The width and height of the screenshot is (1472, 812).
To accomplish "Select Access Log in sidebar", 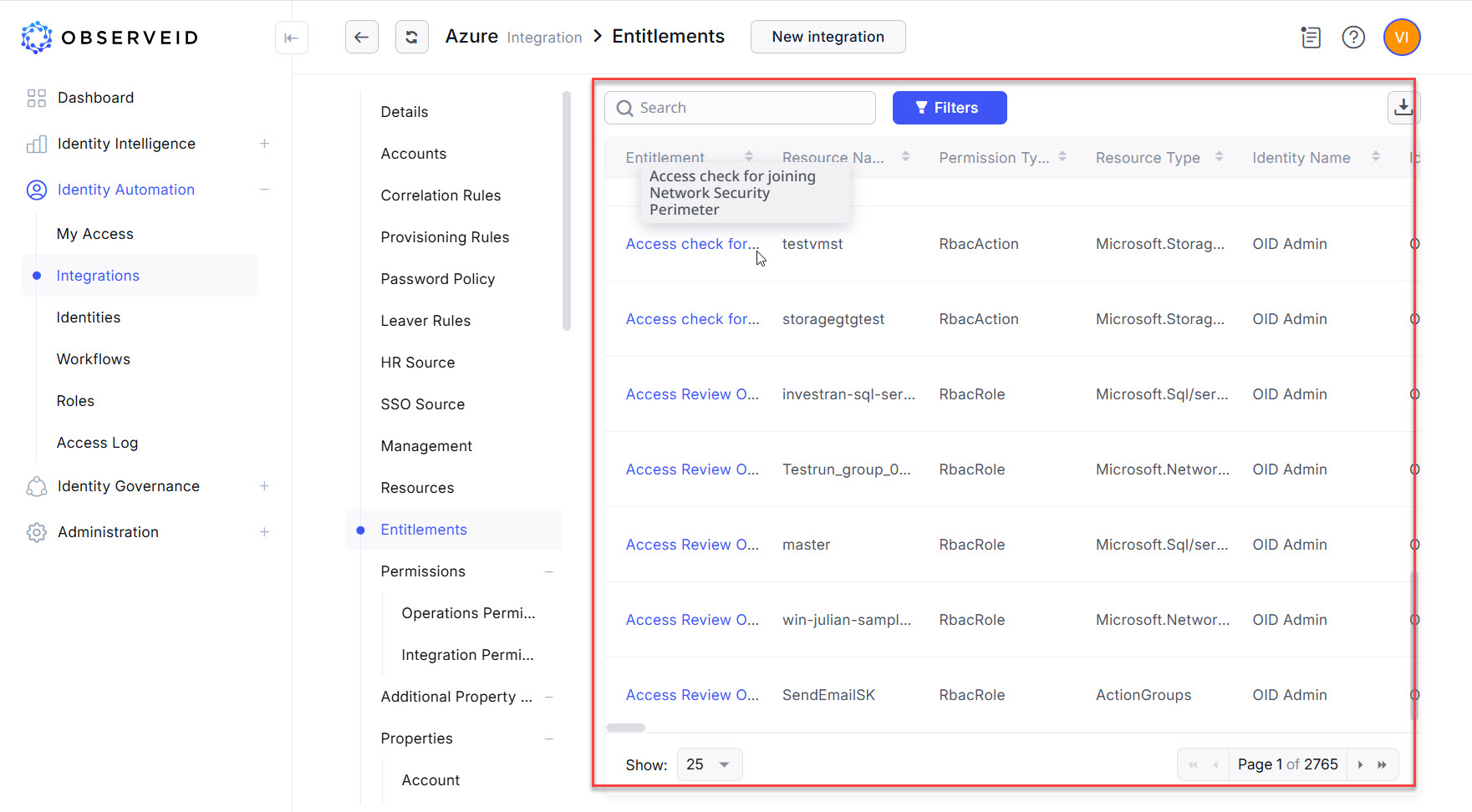I will pyautogui.click(x=97, y=443).
